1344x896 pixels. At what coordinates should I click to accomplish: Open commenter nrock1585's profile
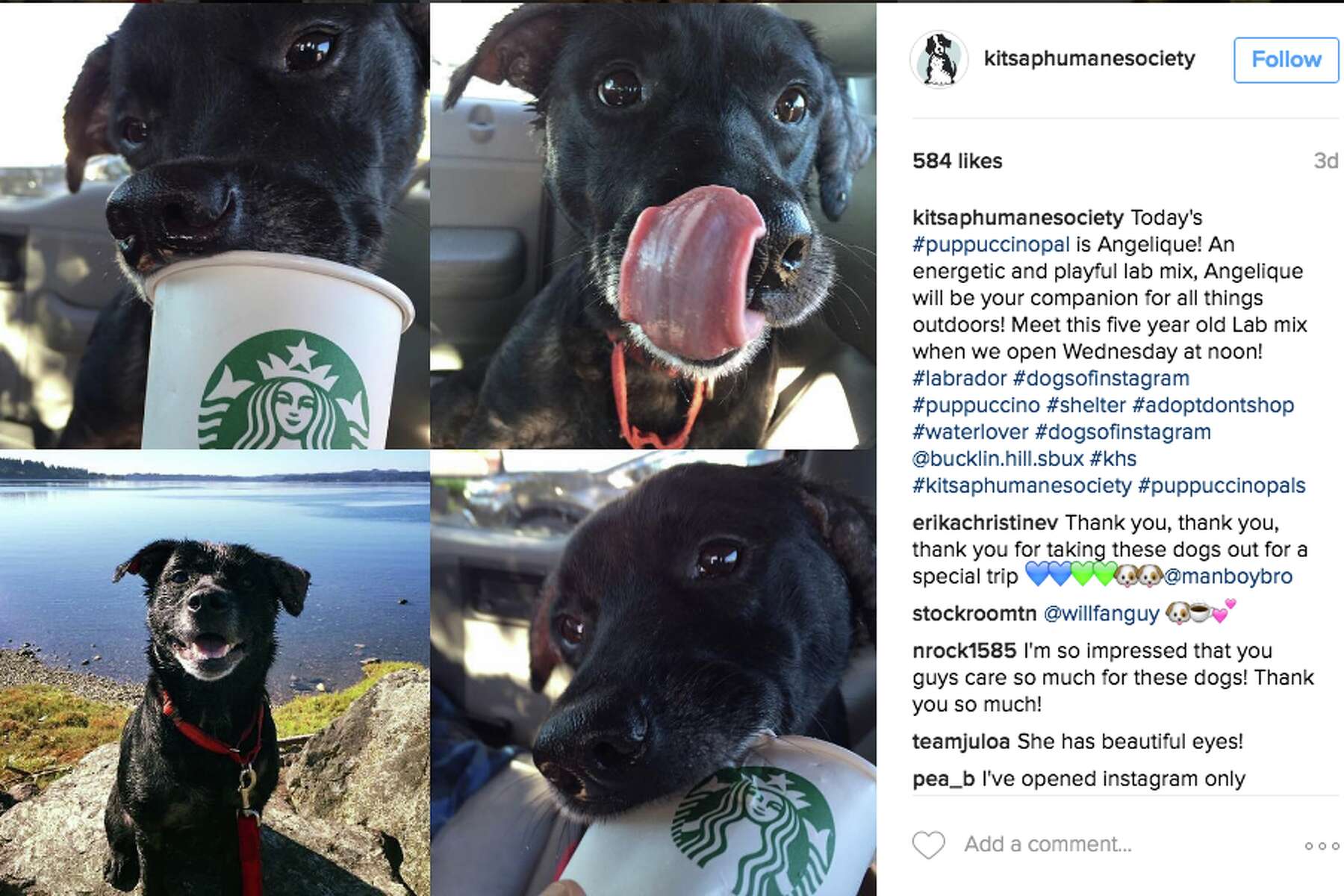[x=964, y=651]
